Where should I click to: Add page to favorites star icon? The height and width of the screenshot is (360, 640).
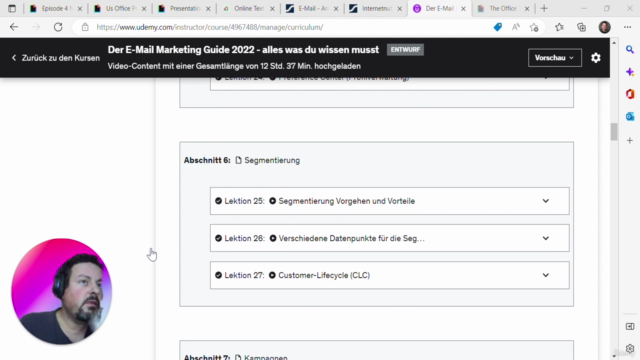[534, 27]
